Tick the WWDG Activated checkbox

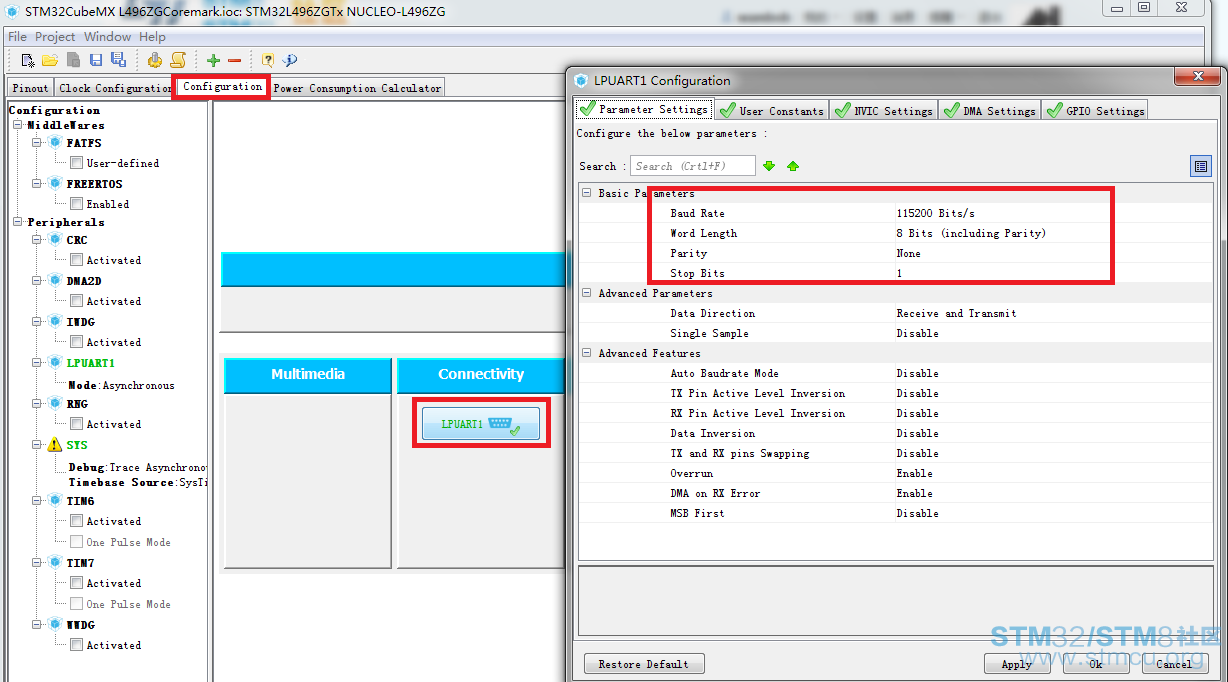76,645
